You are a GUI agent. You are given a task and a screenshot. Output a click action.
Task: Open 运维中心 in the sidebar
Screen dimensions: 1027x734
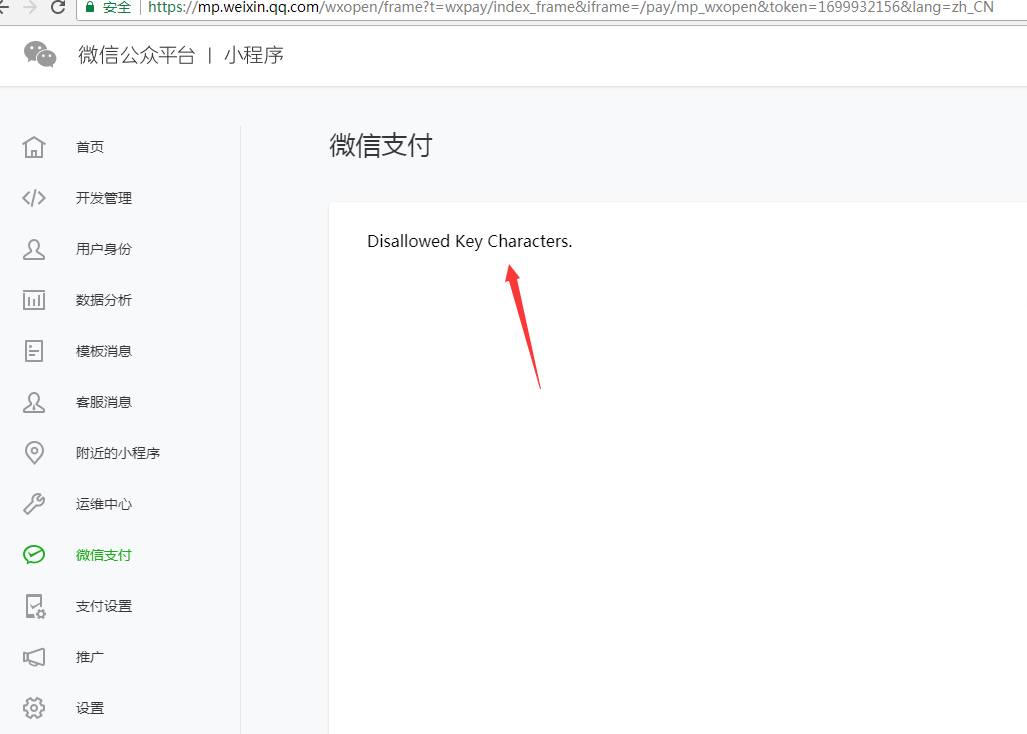click(103, 504)
